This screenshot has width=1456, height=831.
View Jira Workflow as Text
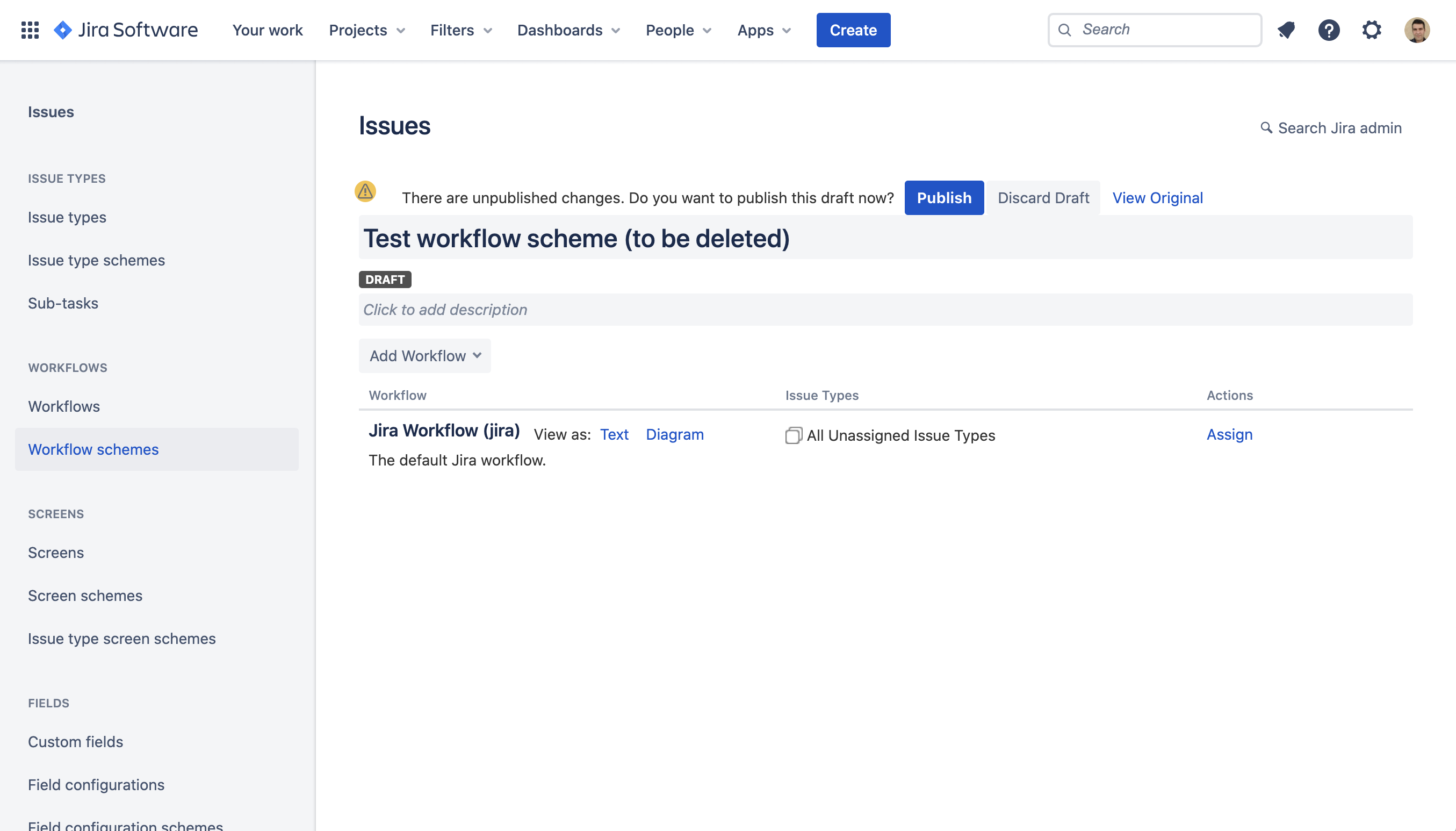tap(614, 435)
